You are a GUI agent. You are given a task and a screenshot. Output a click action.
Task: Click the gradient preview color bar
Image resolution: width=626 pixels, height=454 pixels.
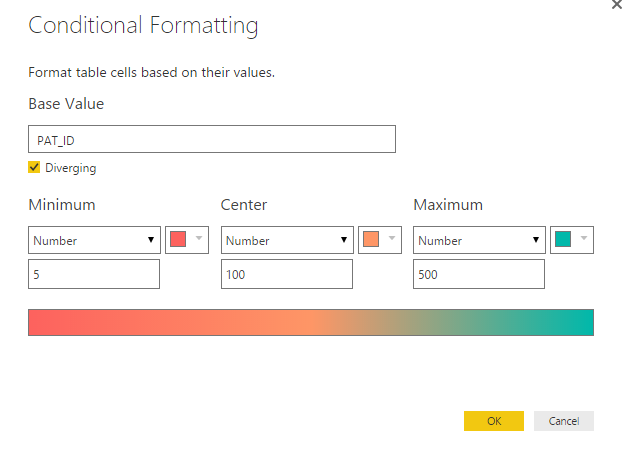coord(311,322)
